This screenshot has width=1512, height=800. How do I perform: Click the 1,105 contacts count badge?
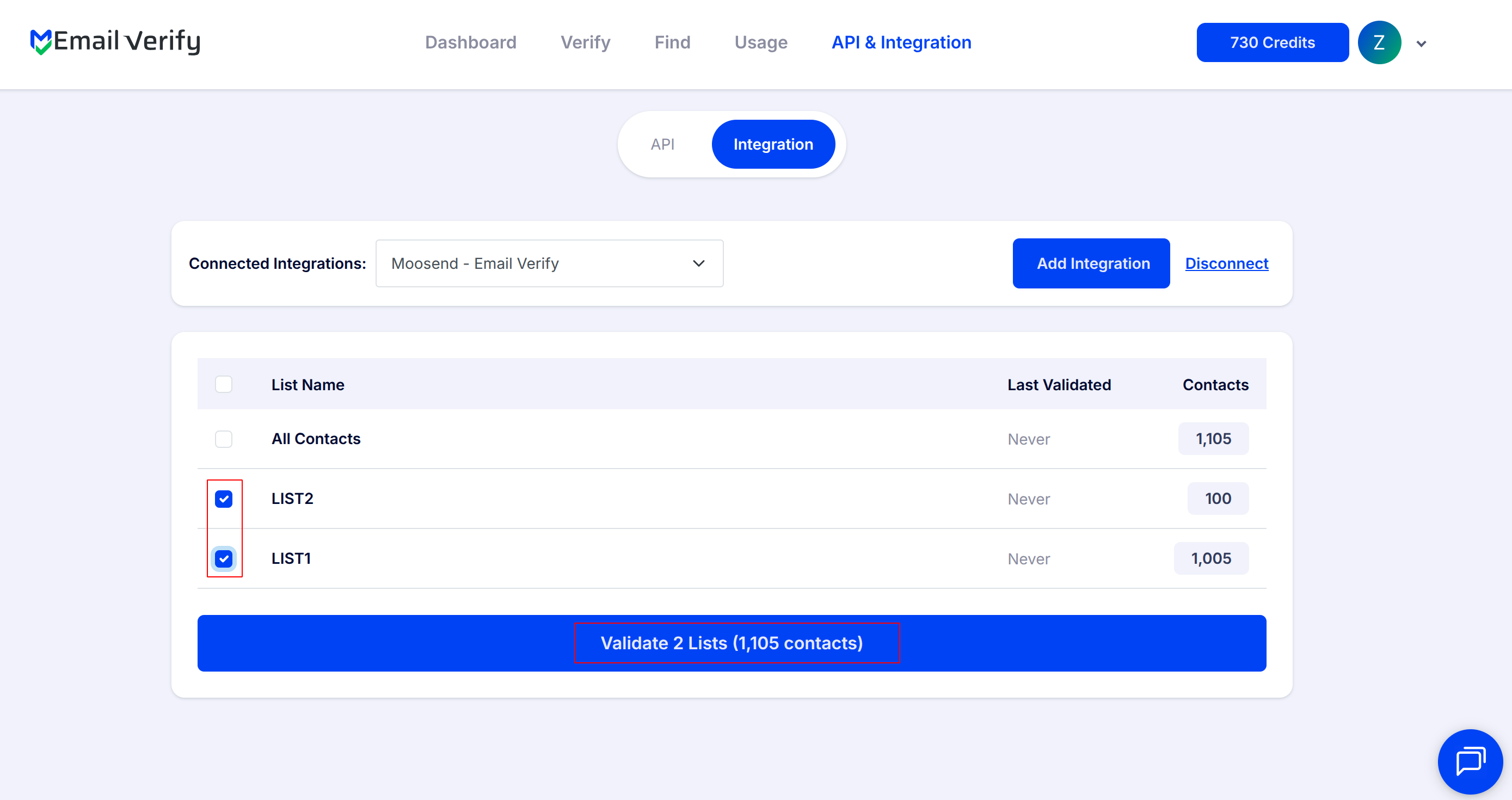tap(1213, 439)
